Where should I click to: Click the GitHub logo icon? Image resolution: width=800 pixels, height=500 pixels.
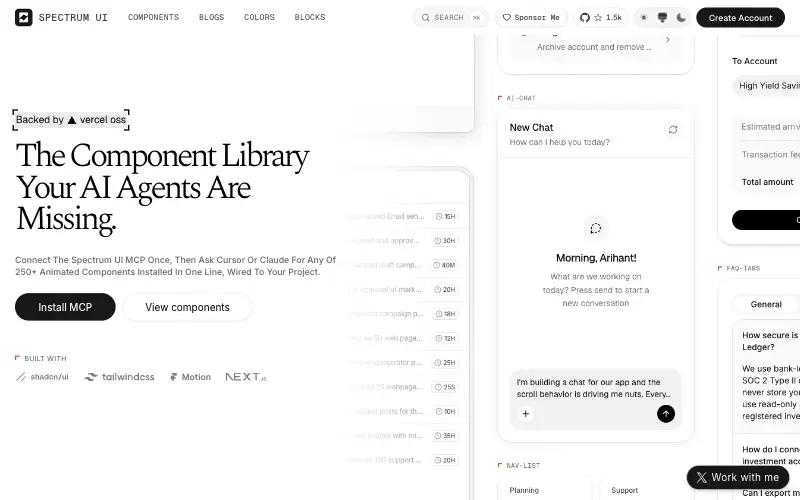tap(585, 17)
